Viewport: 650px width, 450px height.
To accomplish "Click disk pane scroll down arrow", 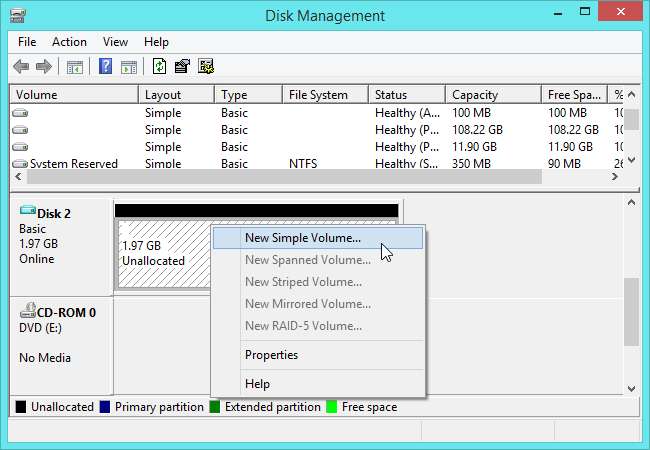I will click(x=631, y=389).
